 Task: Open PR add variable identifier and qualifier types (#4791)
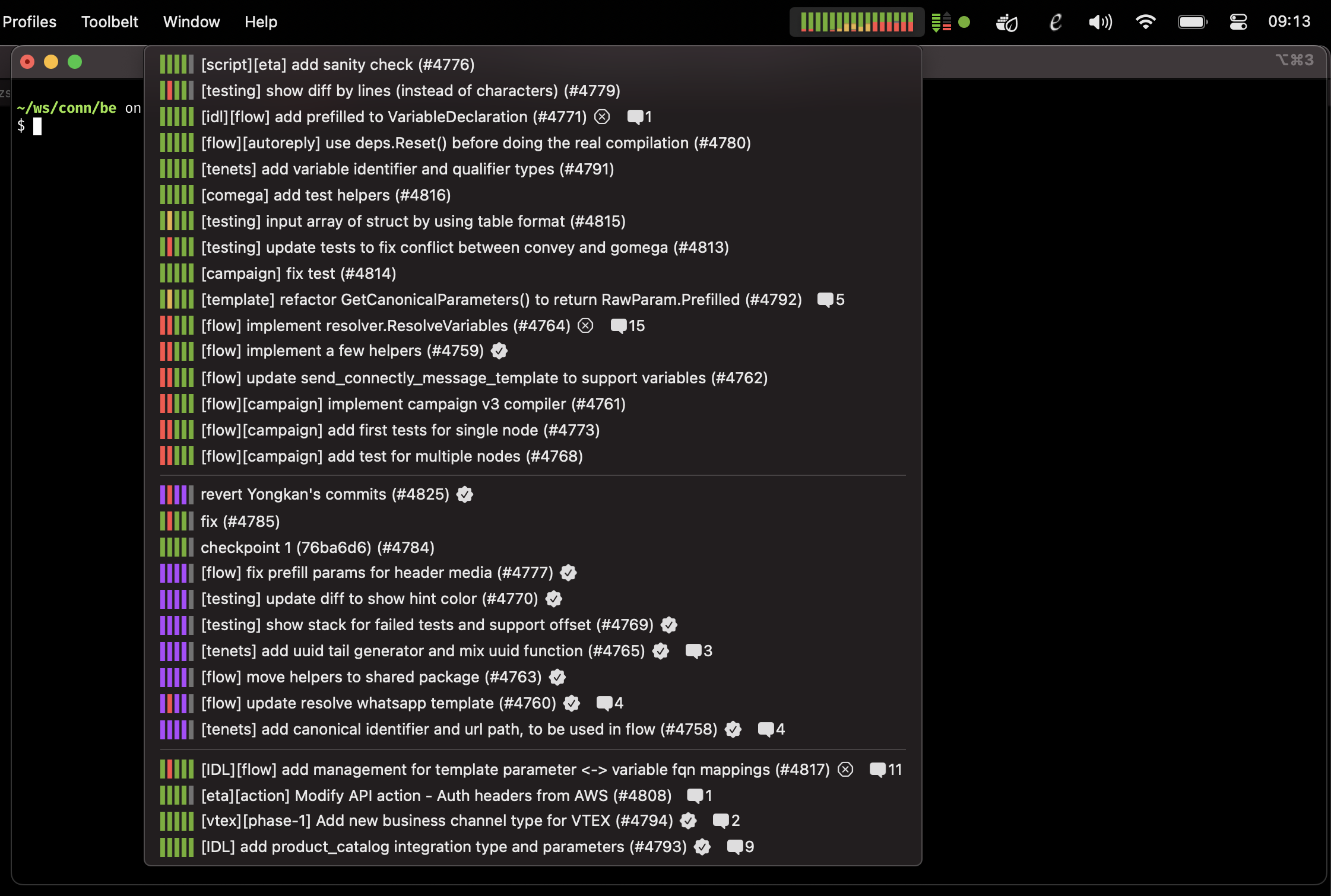[533, 169]
